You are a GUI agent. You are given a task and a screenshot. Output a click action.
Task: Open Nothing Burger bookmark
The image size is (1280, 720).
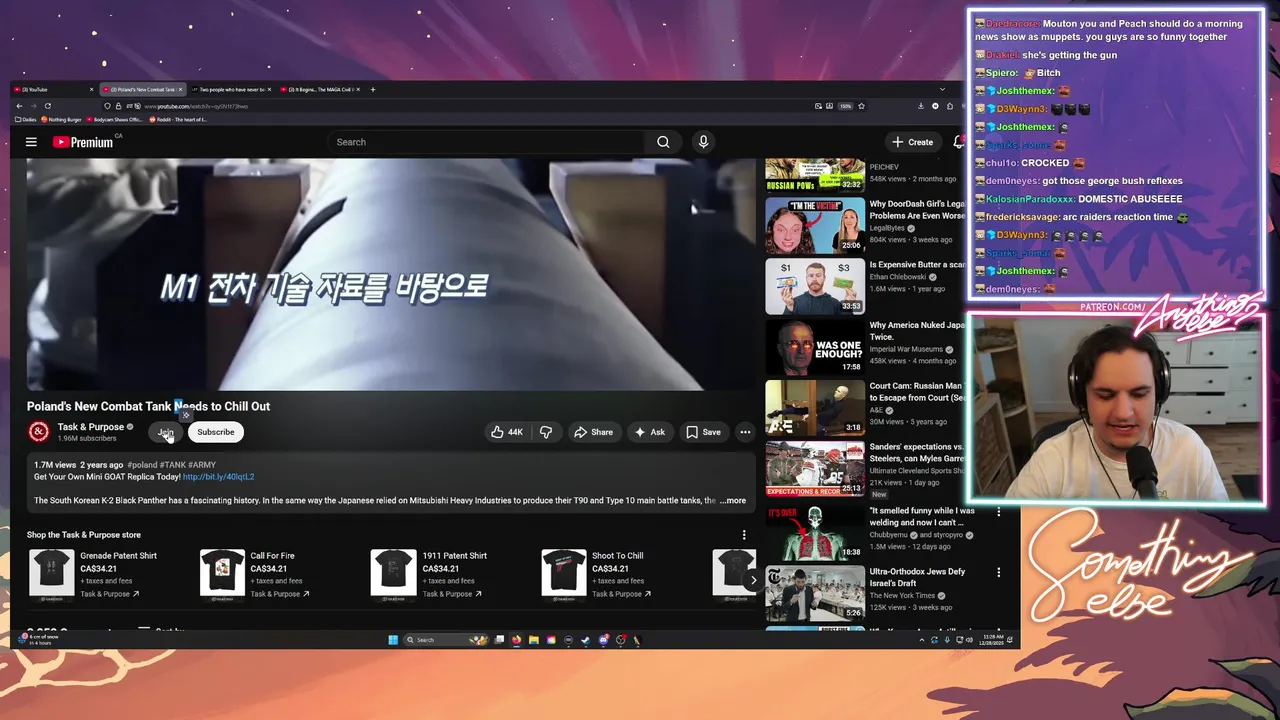point(61,120)
